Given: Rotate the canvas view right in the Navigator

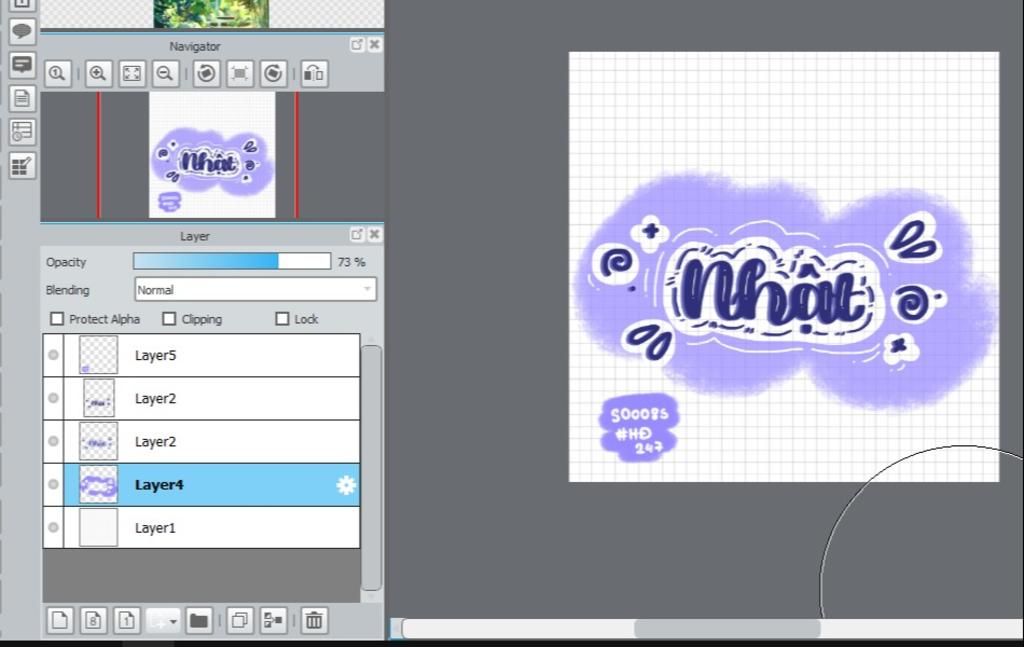Looking at the screenshot, I should pyautogui.click(x=273, y=73).
